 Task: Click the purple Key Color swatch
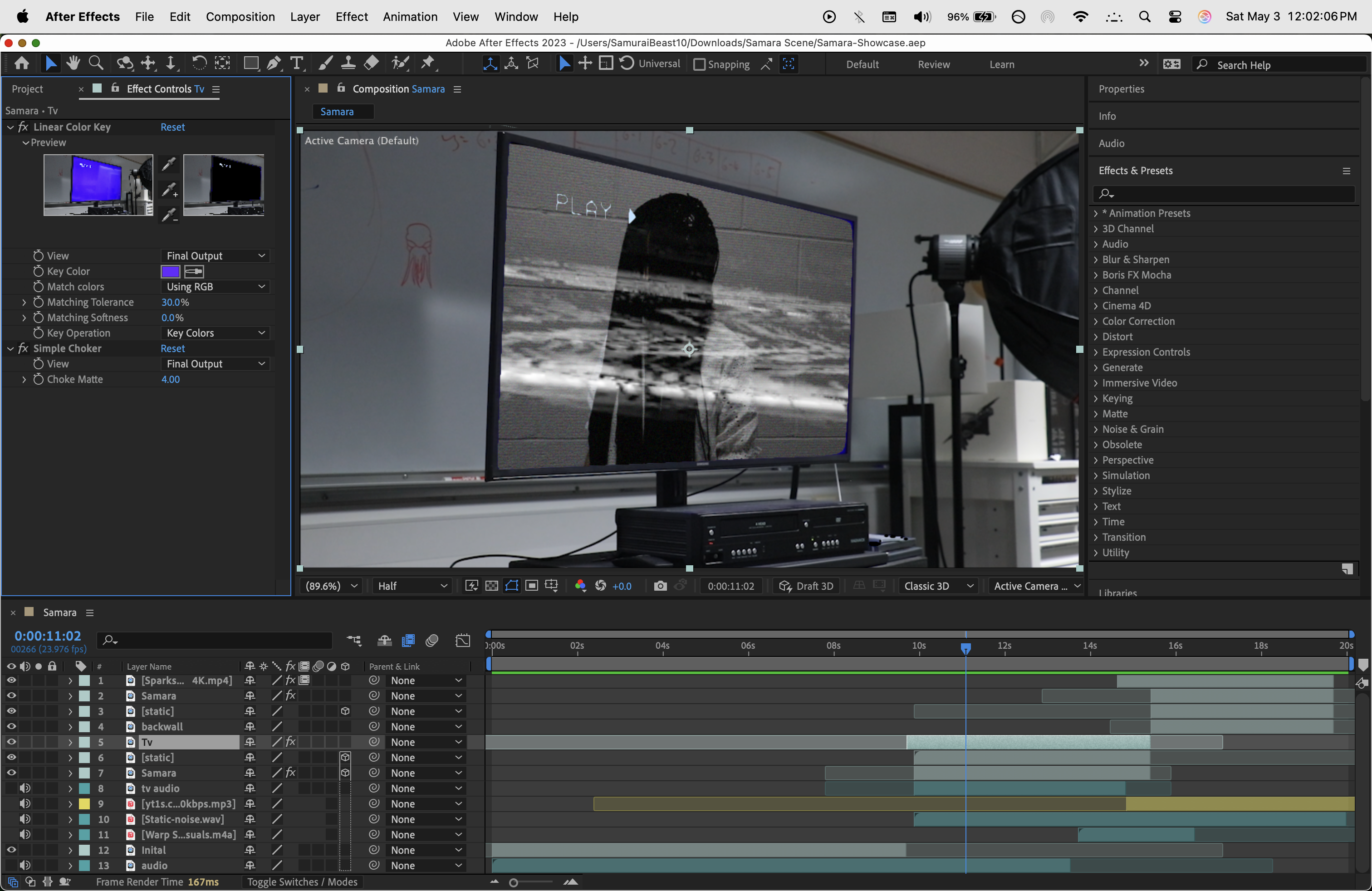[171, 271]
